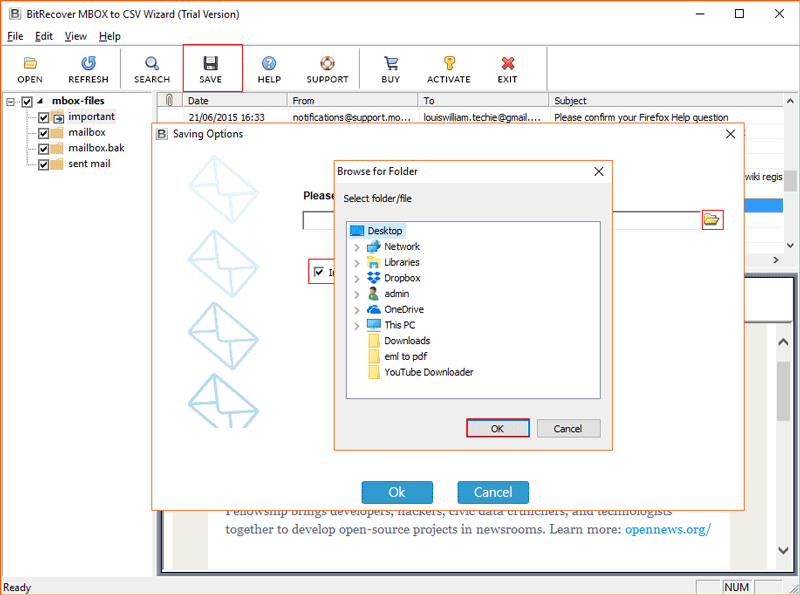The image size is (800, 595).
Task: Click the Refresh toolbar icon
Action: [x=88, y=63]
